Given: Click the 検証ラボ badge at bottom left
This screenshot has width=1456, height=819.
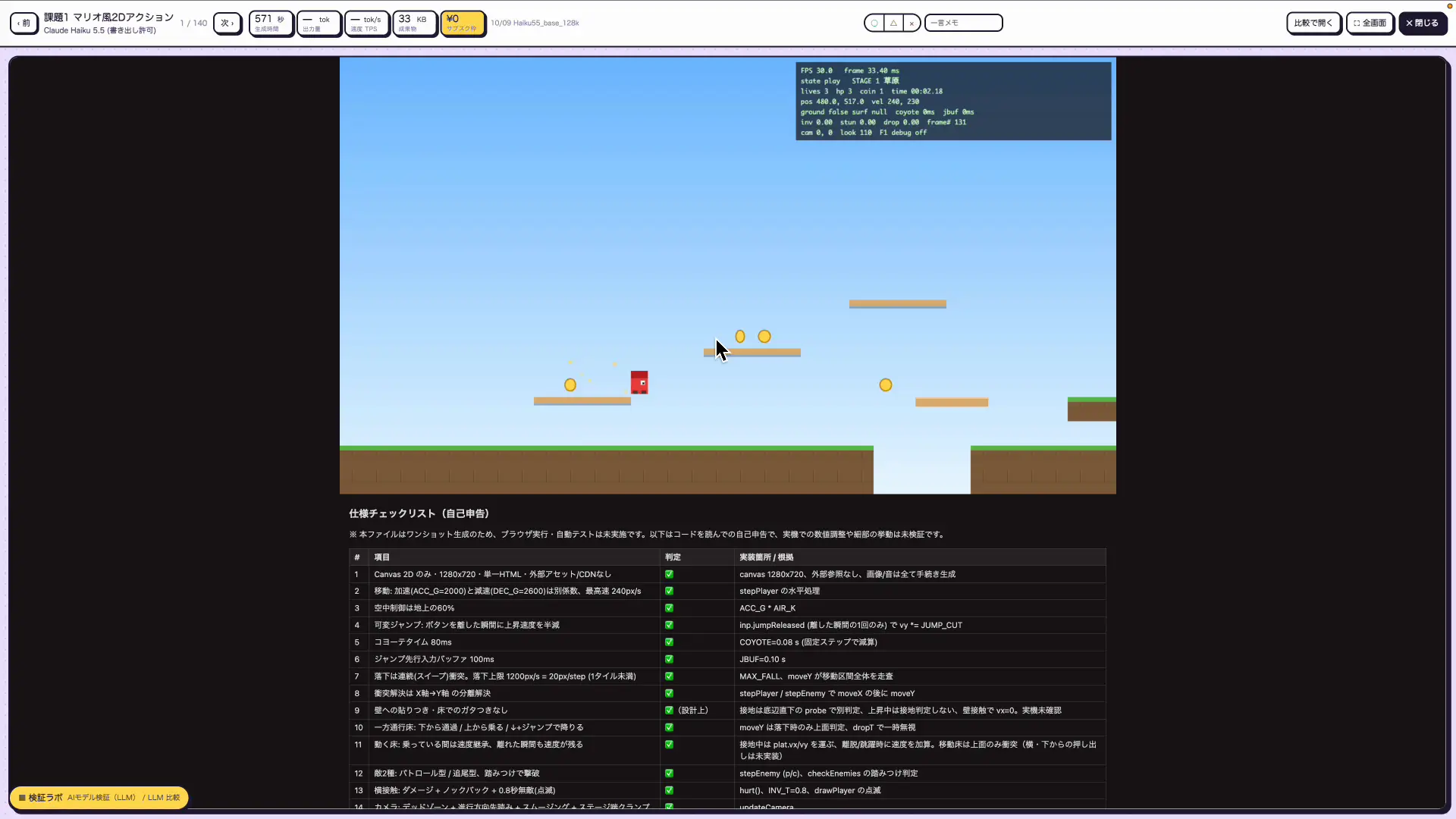Looking at the screenshot, I should tap(99, 798).
